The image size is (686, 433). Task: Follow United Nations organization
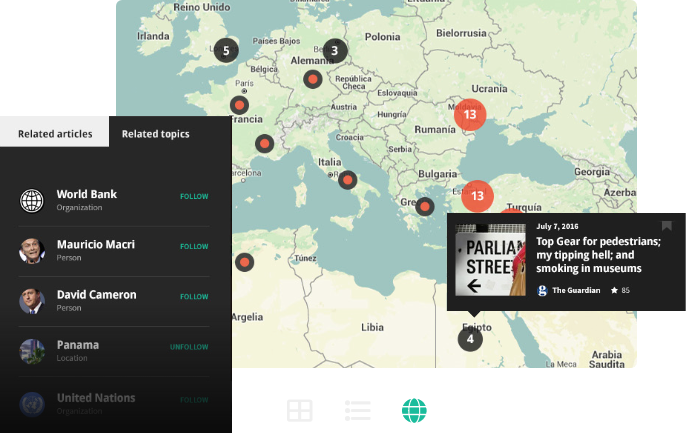[x=194, y=400]
